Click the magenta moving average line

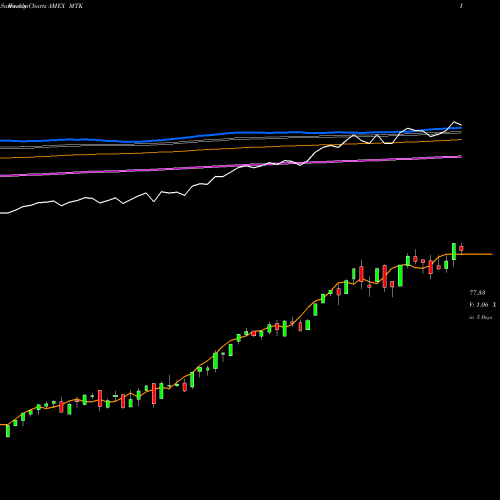point(231,166)
